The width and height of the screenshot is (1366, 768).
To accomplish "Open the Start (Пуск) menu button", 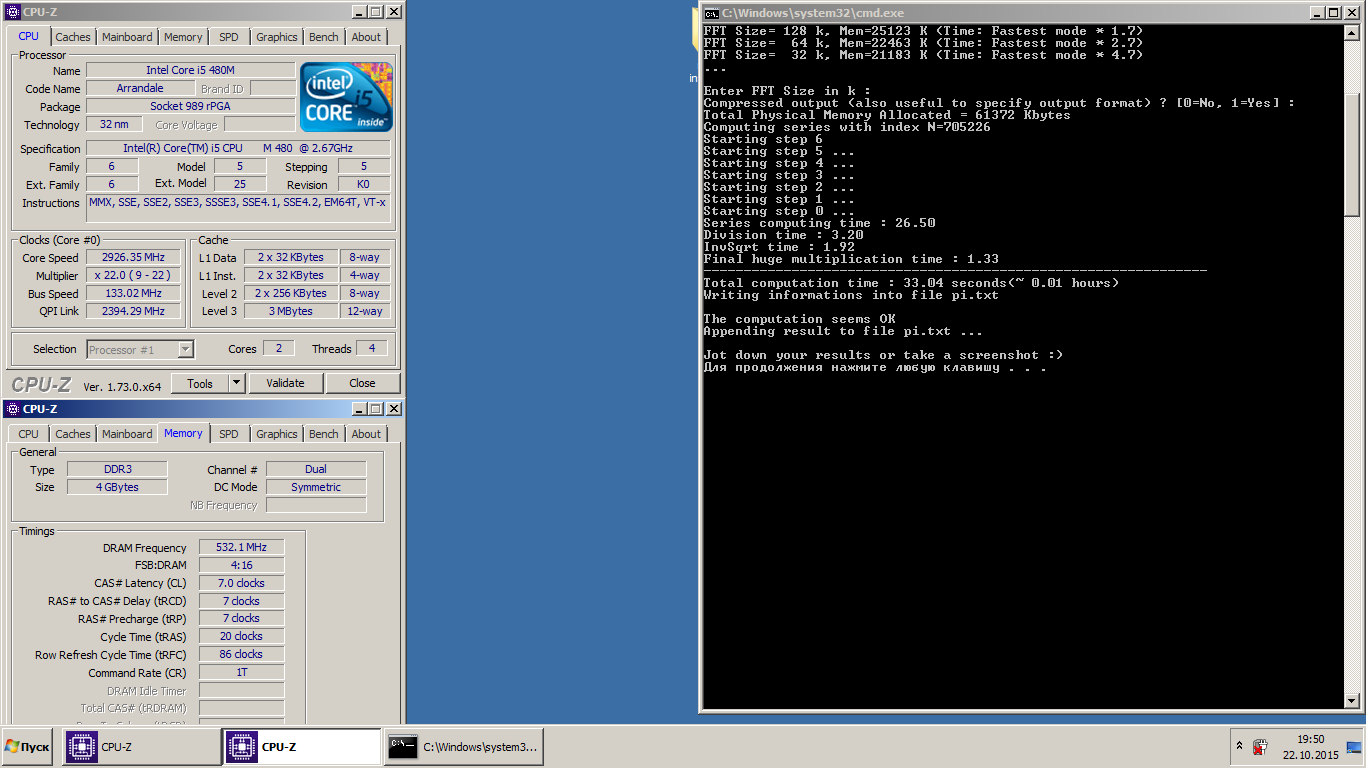I will pyautogui.click(x=28, y=747).
